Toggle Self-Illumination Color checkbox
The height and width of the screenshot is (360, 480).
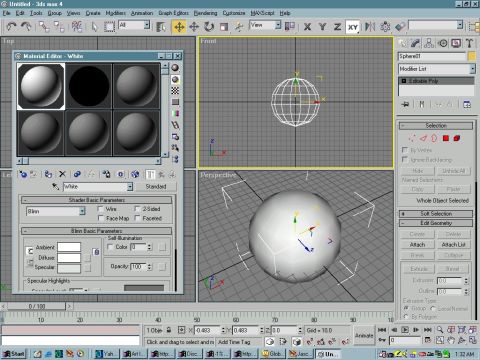tap(110, 247)
